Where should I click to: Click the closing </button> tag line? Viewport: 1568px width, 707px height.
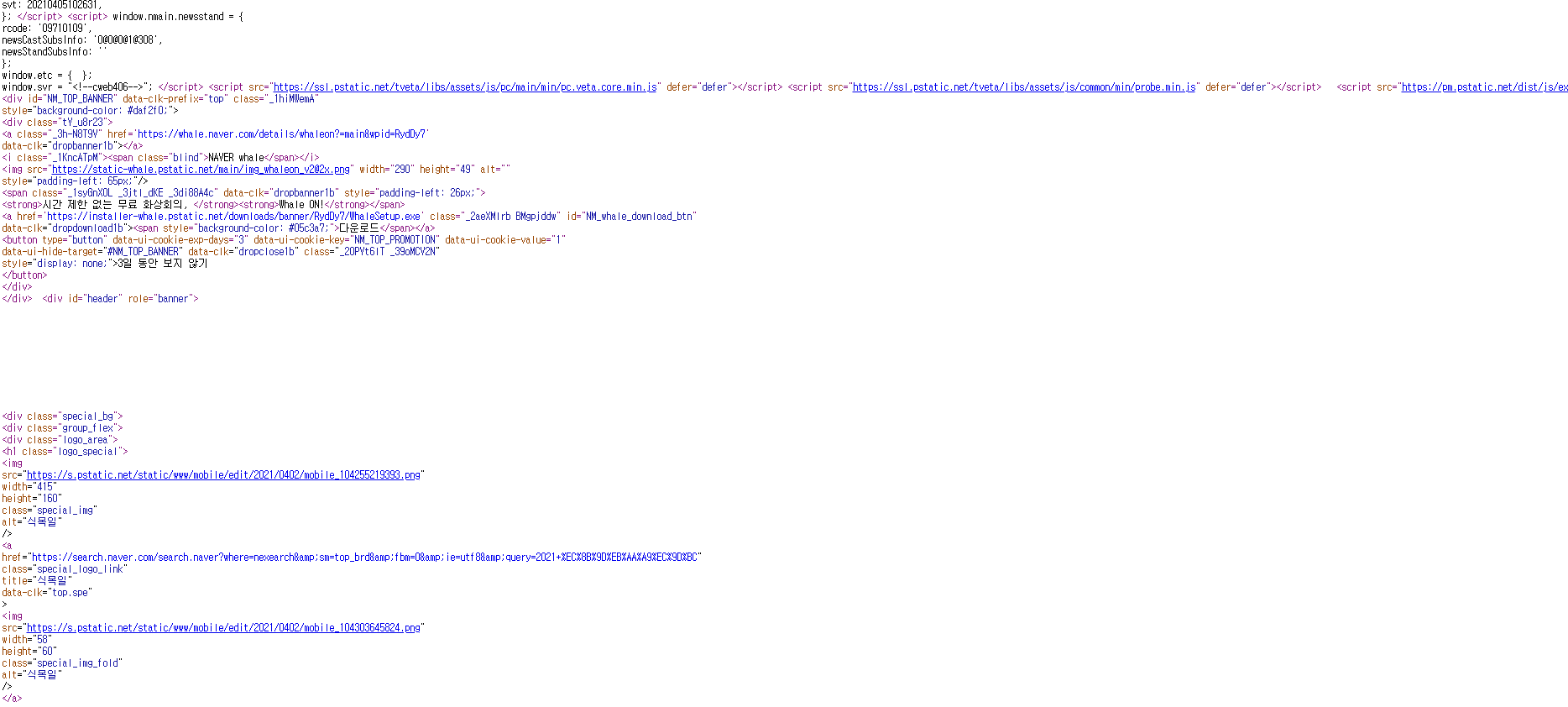(x=24, y=275)
